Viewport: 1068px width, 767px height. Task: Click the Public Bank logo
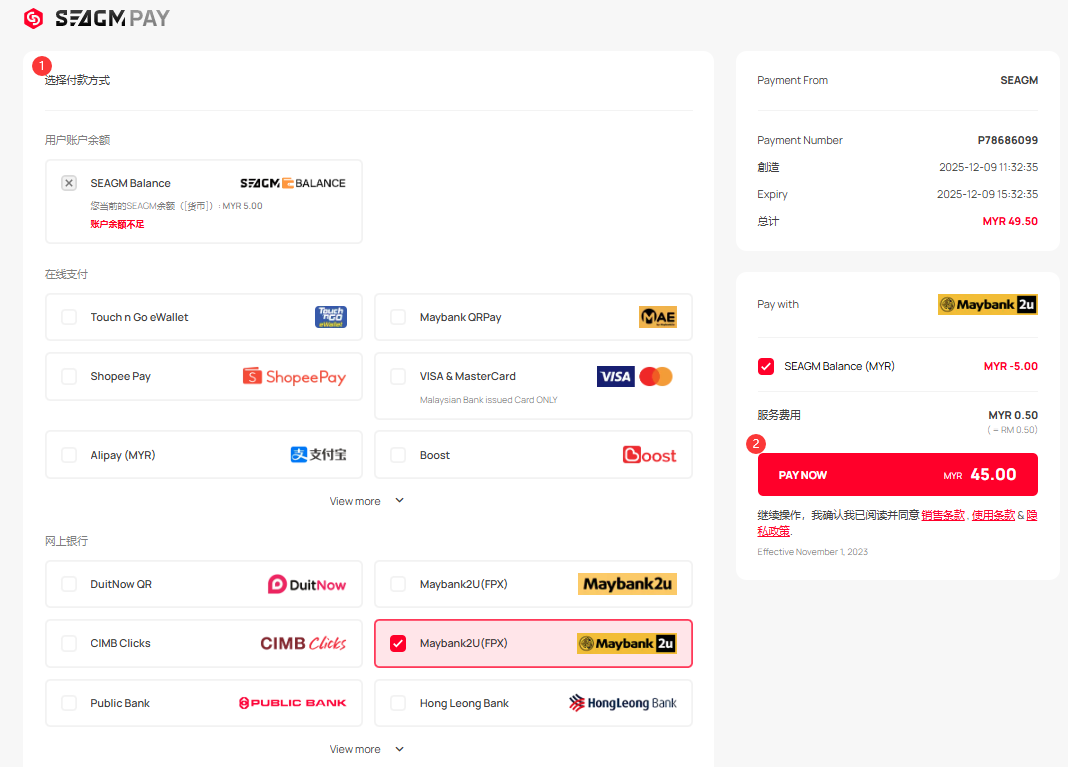pos(292,703)
